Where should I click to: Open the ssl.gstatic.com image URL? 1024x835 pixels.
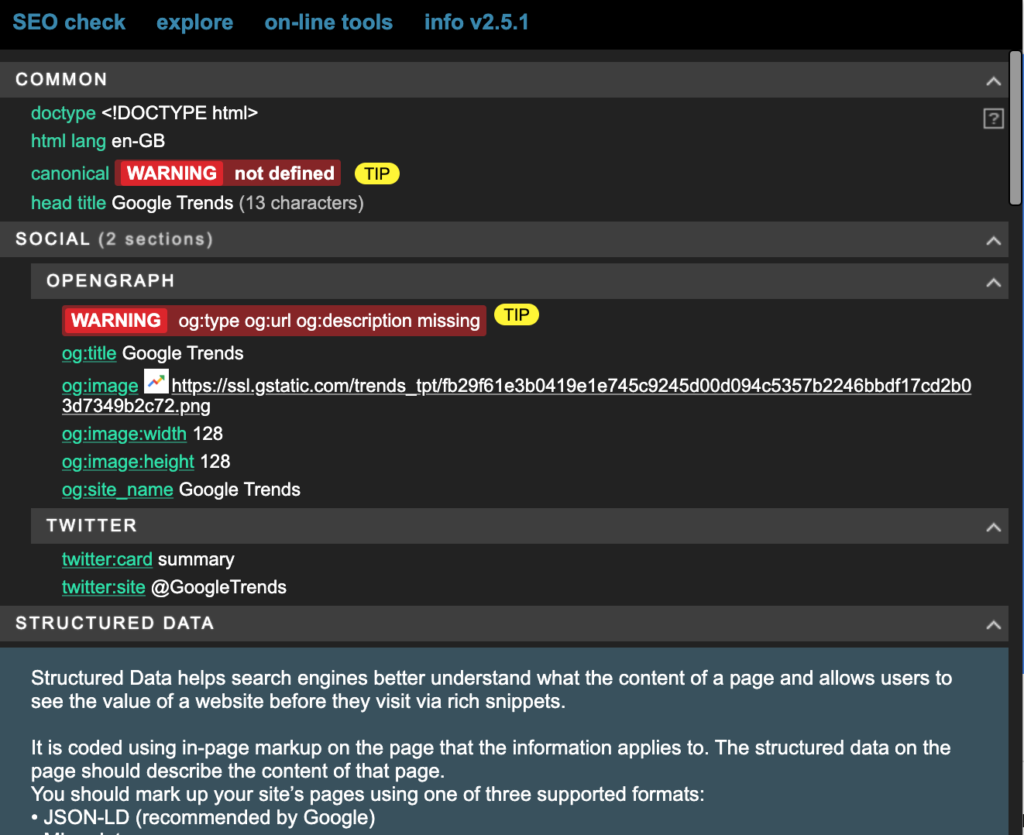coord(517,396)
